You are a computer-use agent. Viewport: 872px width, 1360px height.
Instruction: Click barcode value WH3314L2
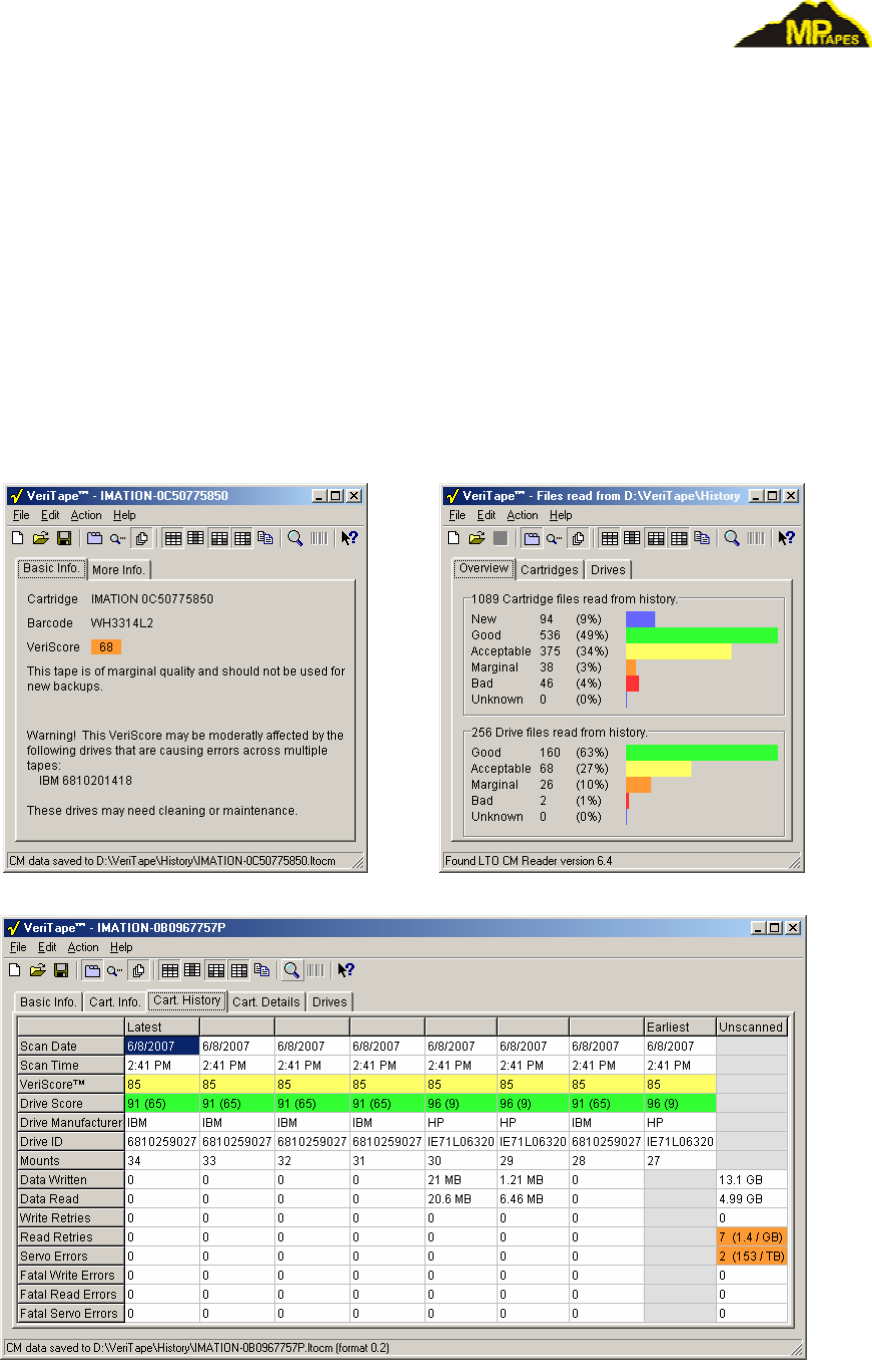click(x=120, y=623)
